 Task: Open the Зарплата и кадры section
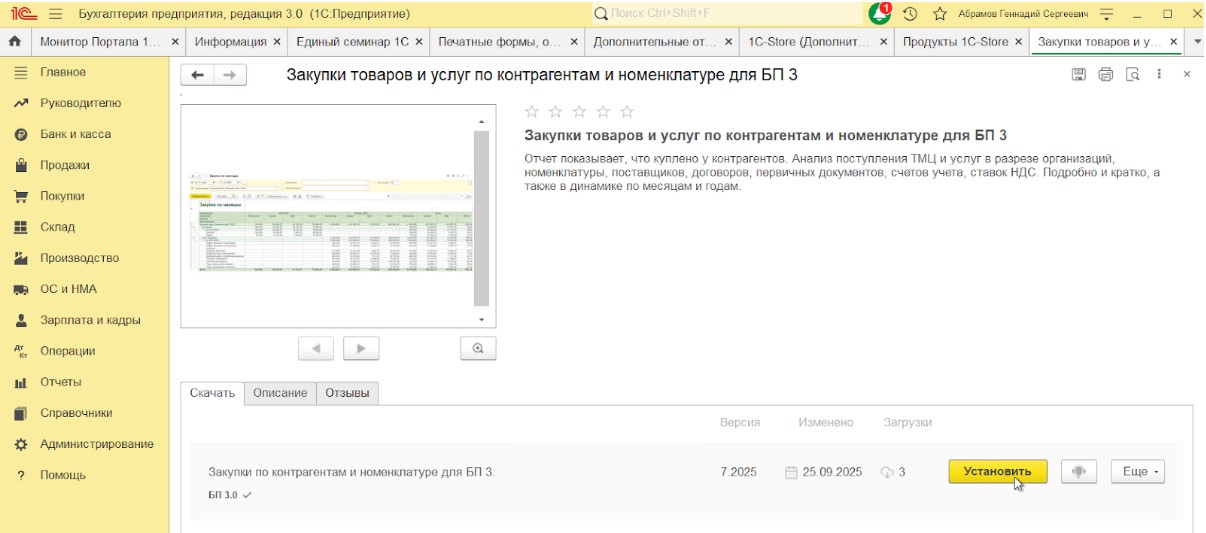click(x=90, y=320)
